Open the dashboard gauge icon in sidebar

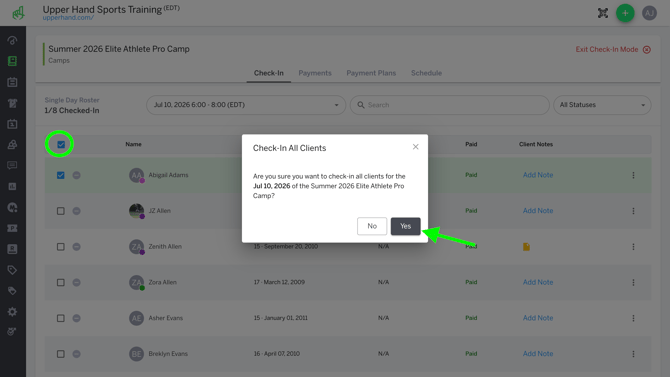point(12,41)
